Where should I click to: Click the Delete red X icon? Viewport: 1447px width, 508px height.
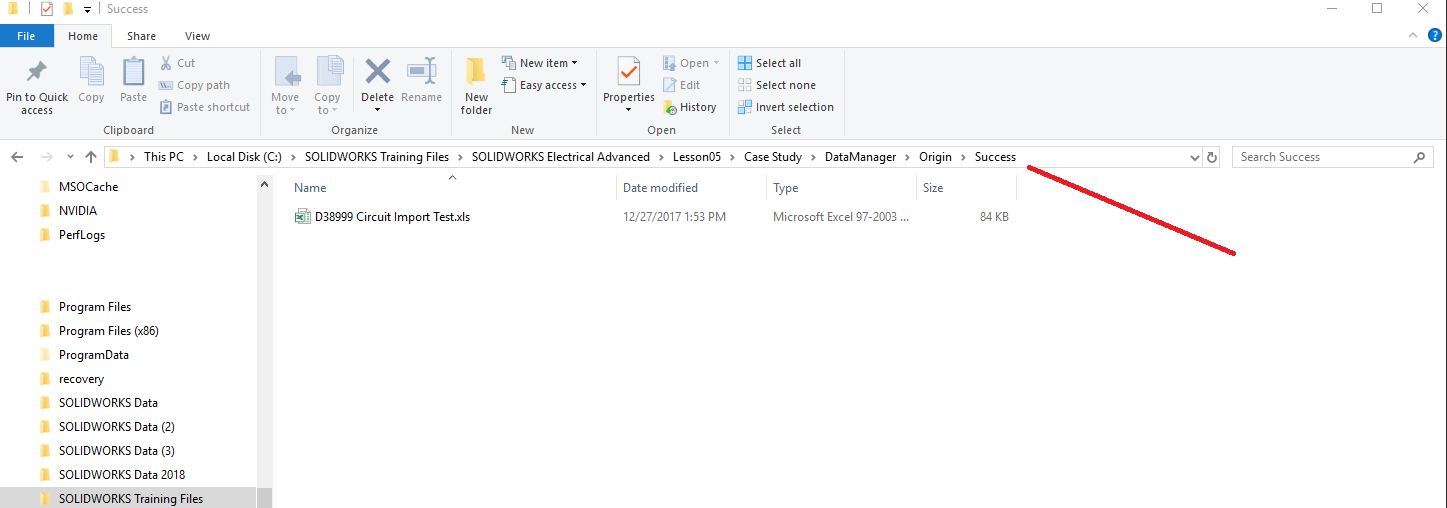(x=377, y=71)
